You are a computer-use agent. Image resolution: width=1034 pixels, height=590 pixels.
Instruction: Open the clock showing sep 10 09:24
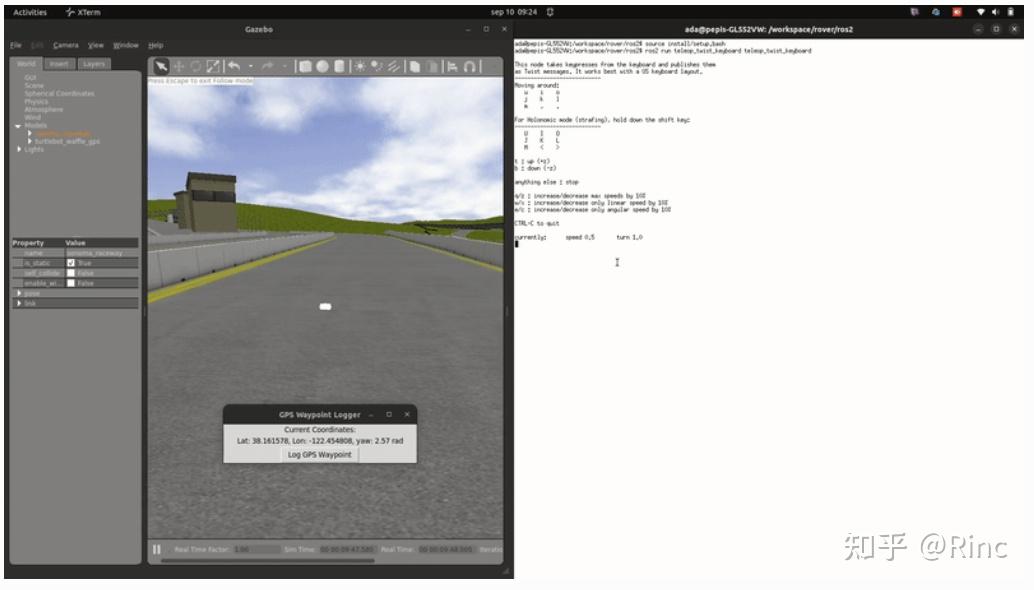[x=514, y=12]
